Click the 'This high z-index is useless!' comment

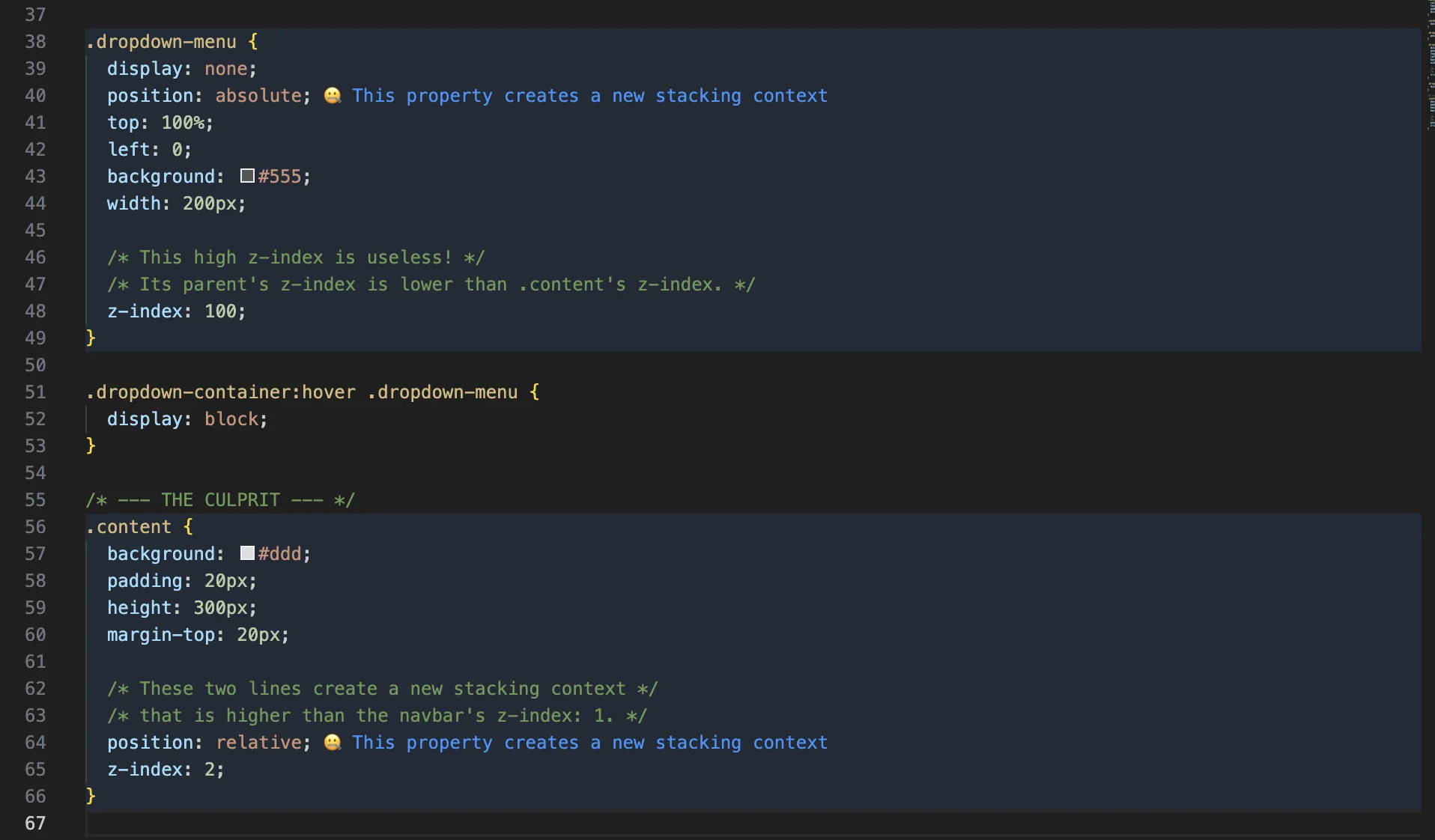pos(296,258)
